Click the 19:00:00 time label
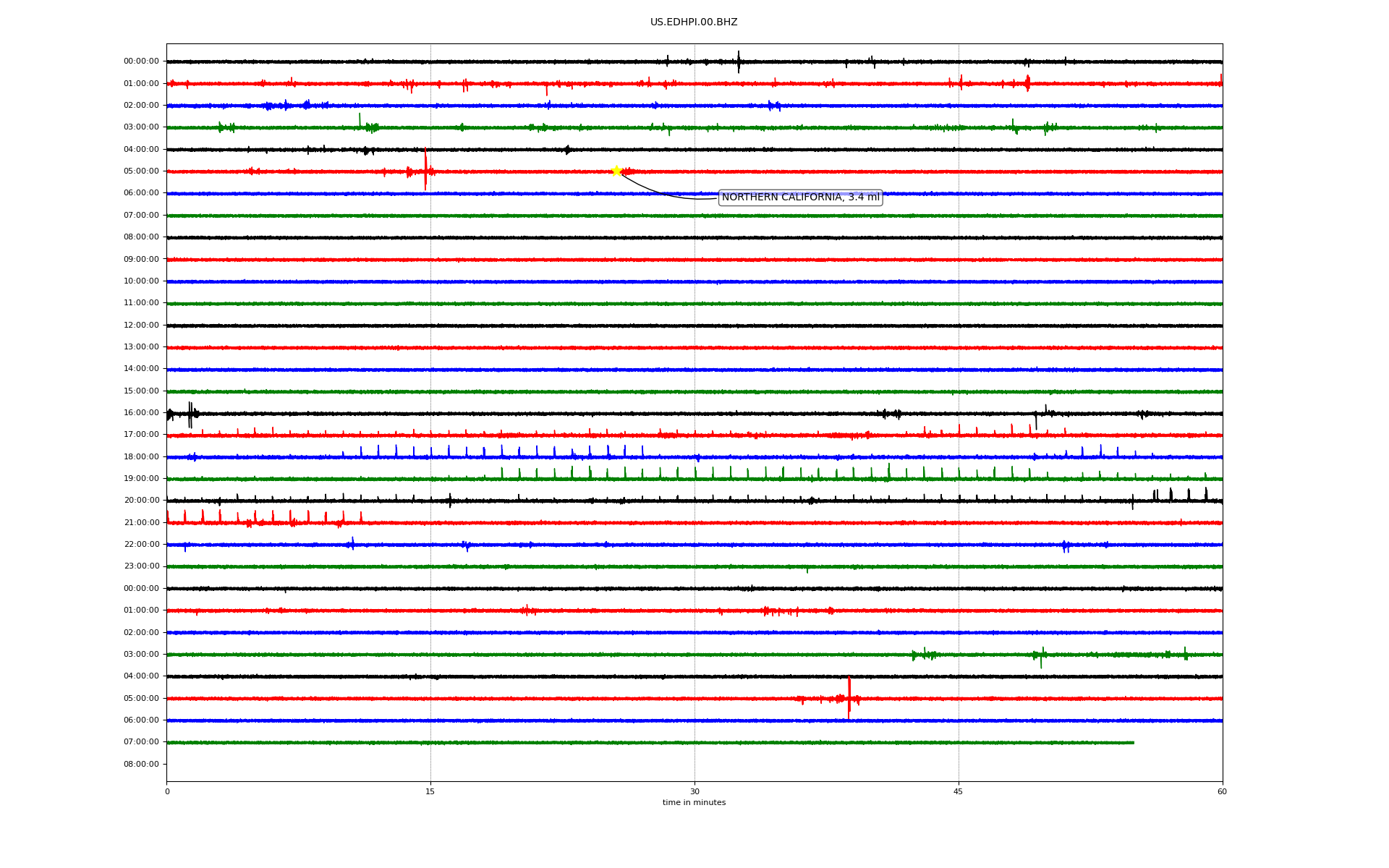 point(141,479)
